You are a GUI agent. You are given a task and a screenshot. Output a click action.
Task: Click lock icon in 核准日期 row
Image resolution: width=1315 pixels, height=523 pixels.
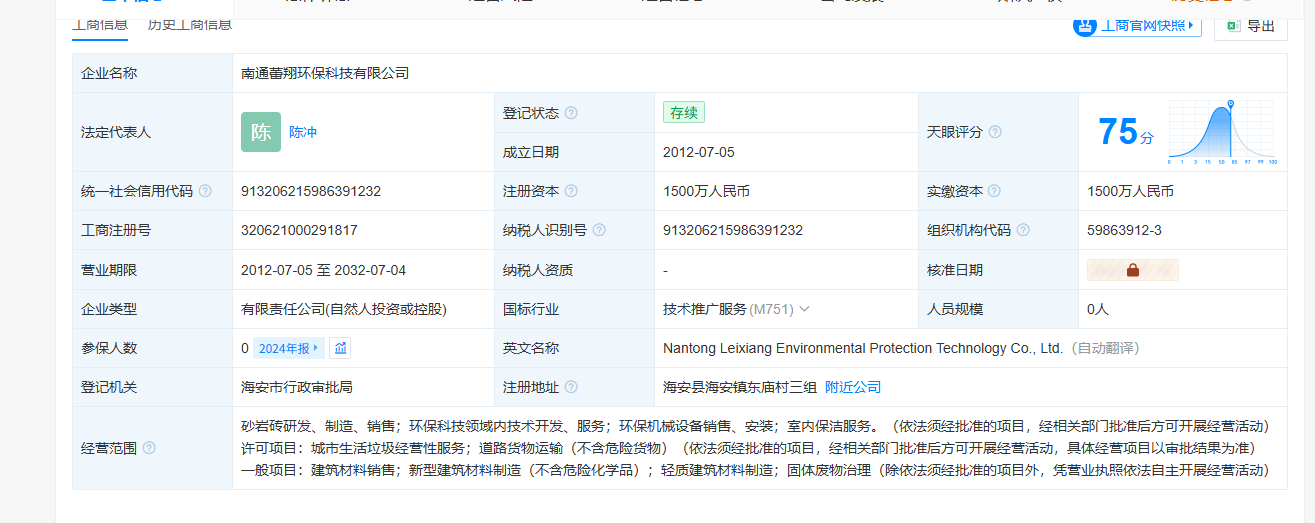coord(1133,270)
